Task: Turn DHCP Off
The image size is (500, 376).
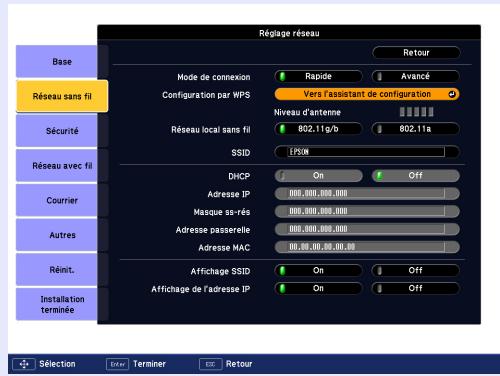Action: click(x=416, y=176)
